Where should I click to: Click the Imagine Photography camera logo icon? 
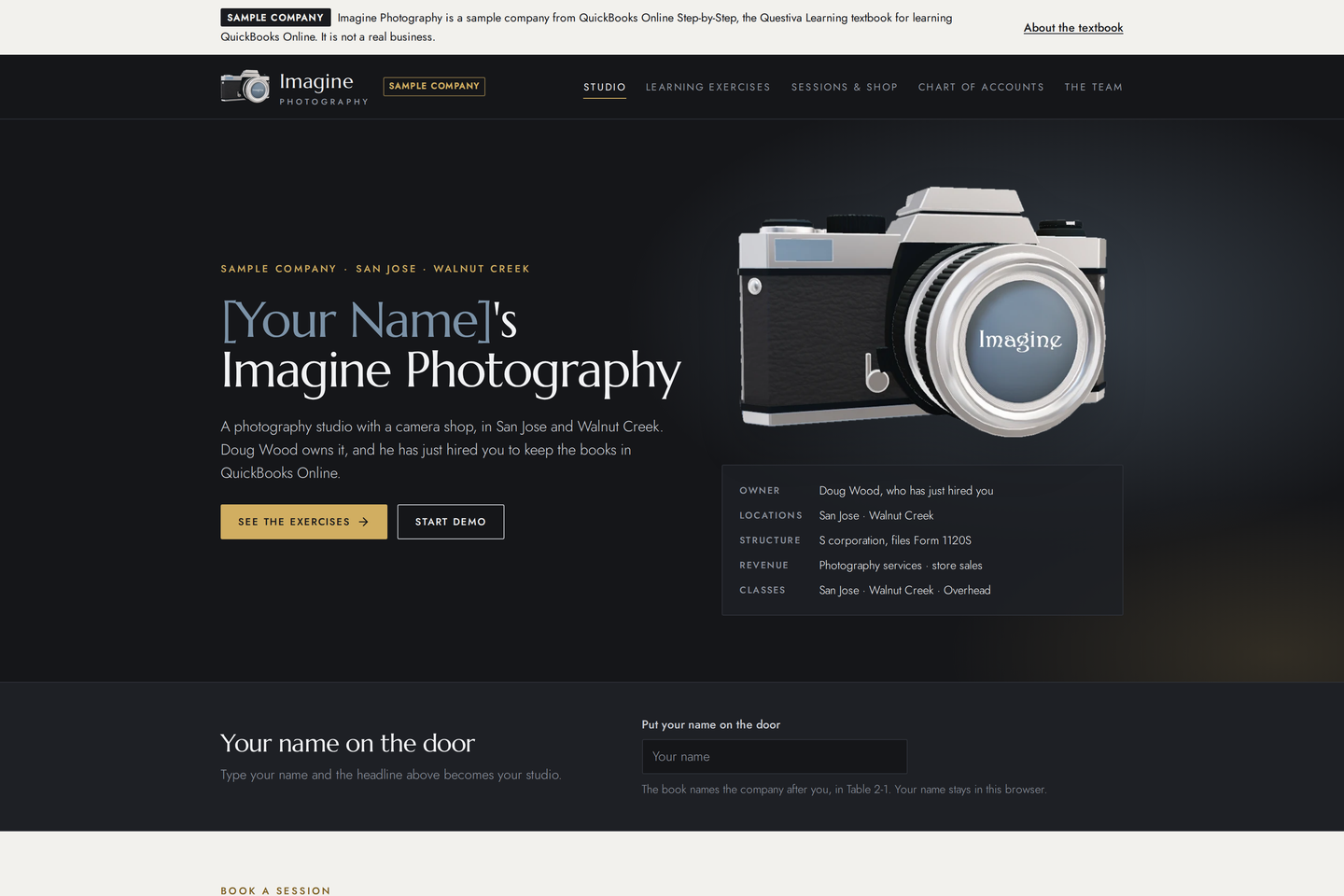pyautogui.click(x=245, y=86)
